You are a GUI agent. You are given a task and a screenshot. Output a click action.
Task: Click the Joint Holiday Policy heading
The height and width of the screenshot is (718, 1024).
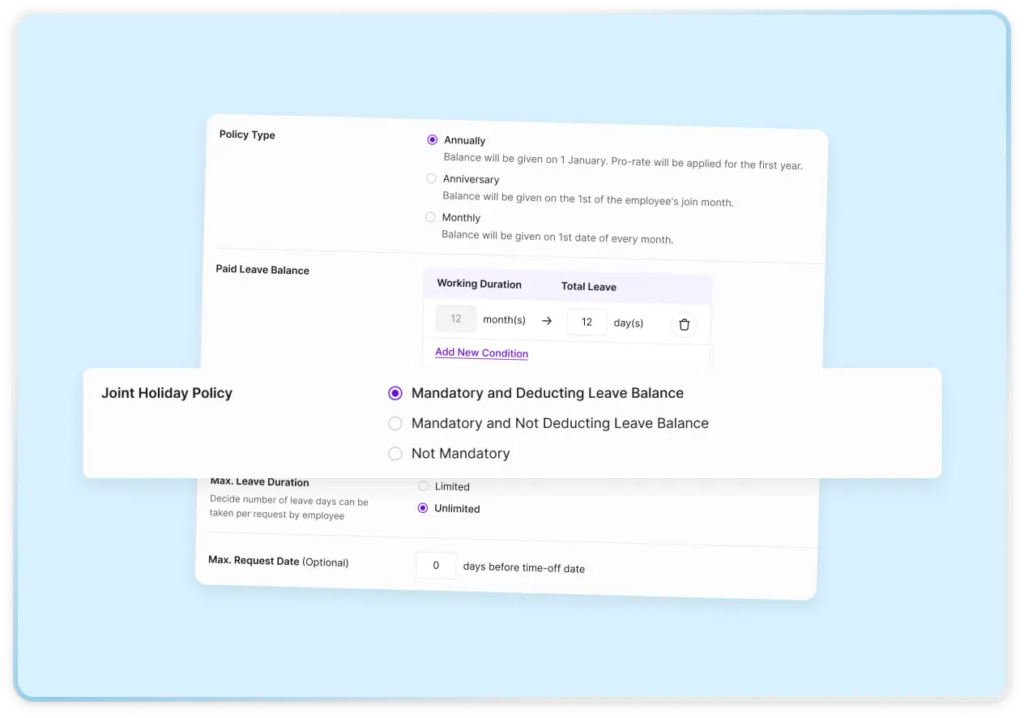(x=166, y=393)
